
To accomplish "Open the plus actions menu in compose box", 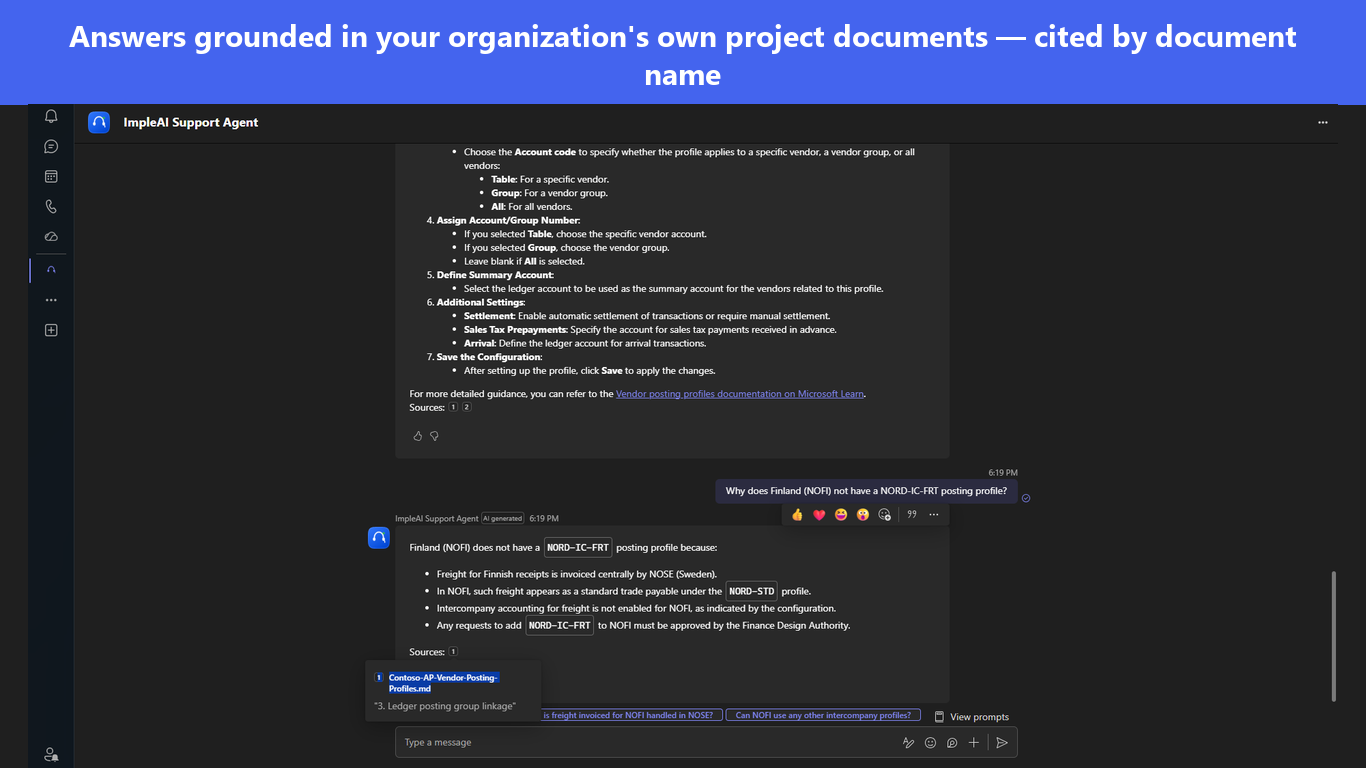I will [974, 743].
